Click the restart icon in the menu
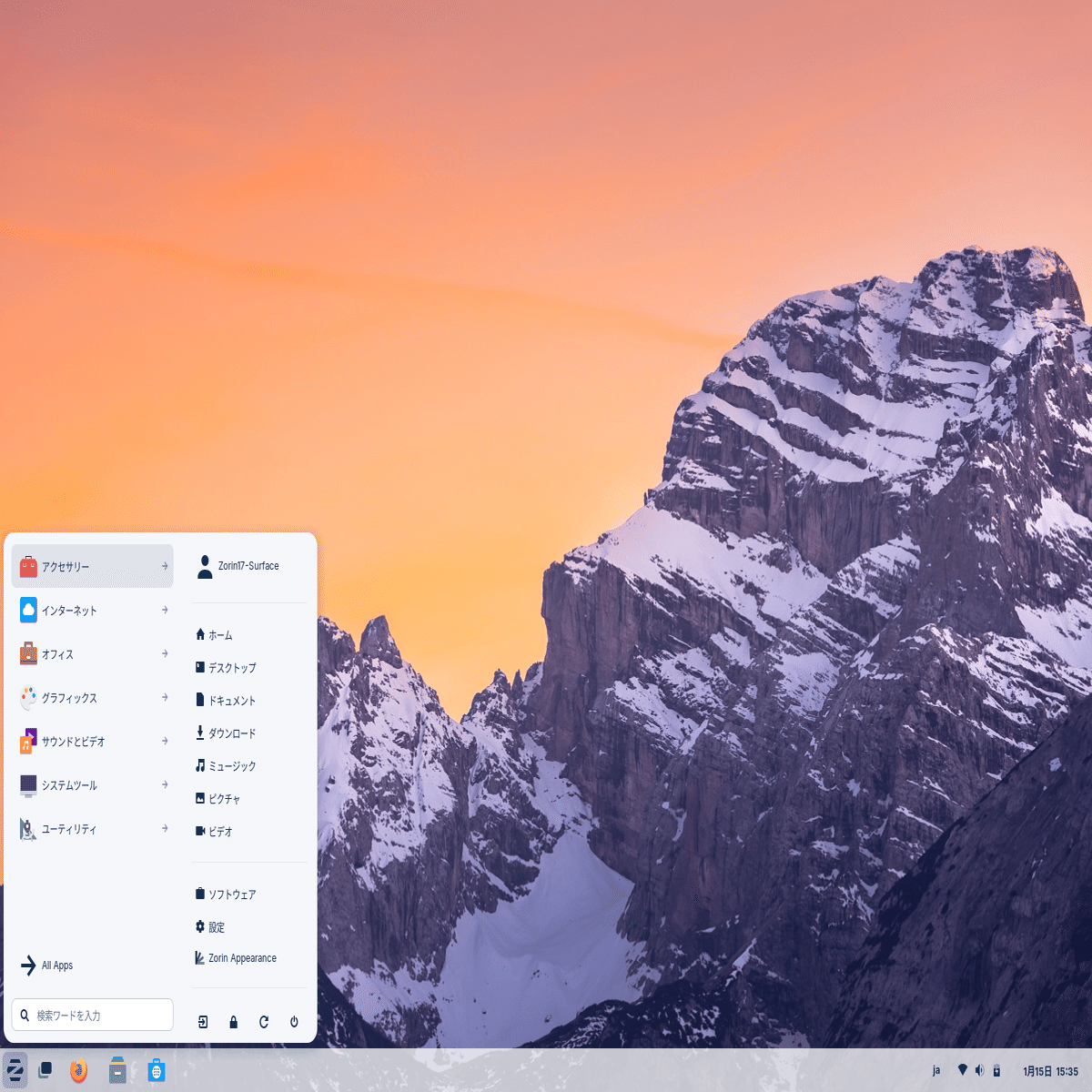This screenshot has width=1092, height=1092. pos(263,1021)
